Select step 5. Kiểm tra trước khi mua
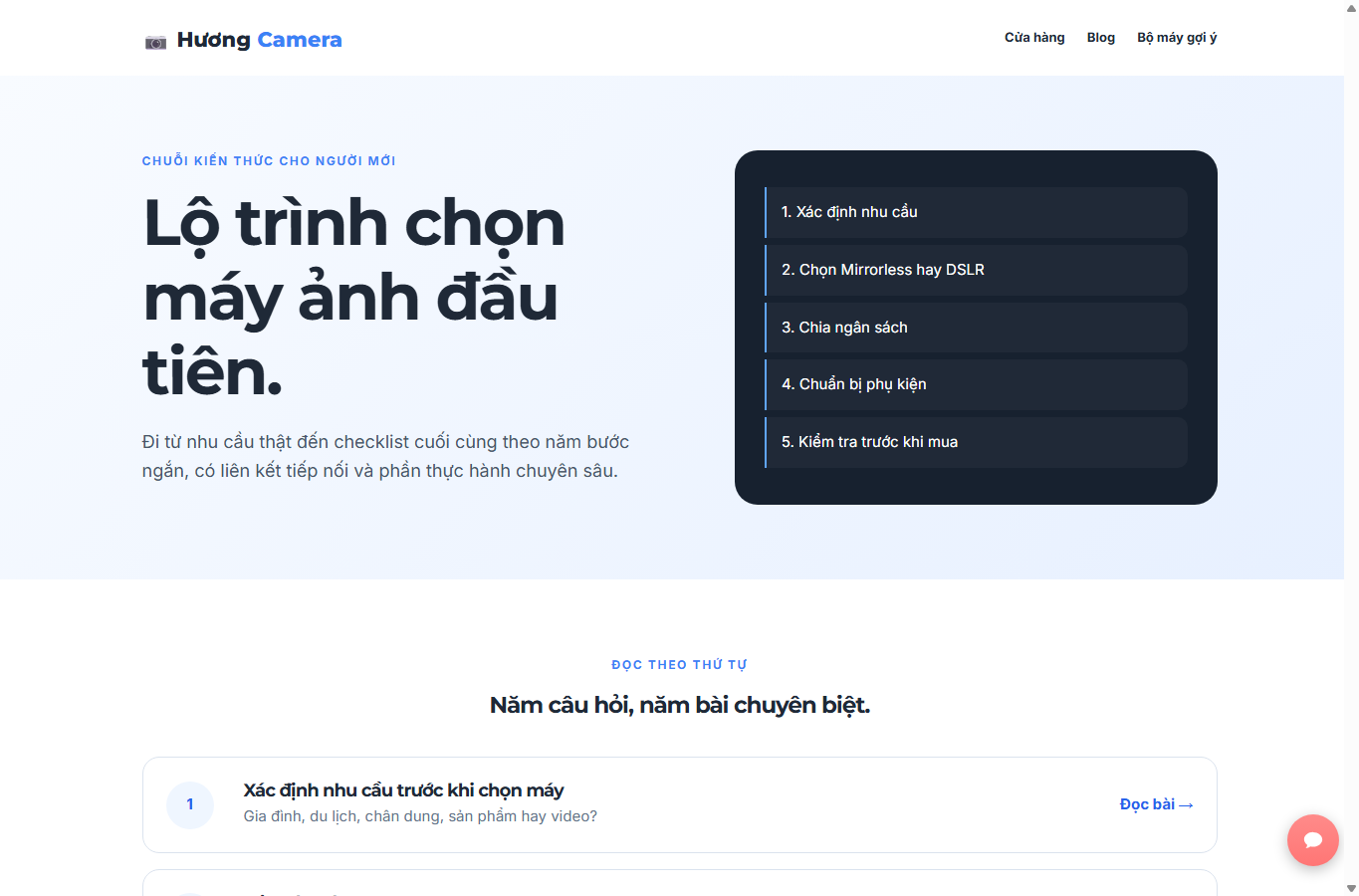This screenshot has height=896, width=1359. click(976, 442)
